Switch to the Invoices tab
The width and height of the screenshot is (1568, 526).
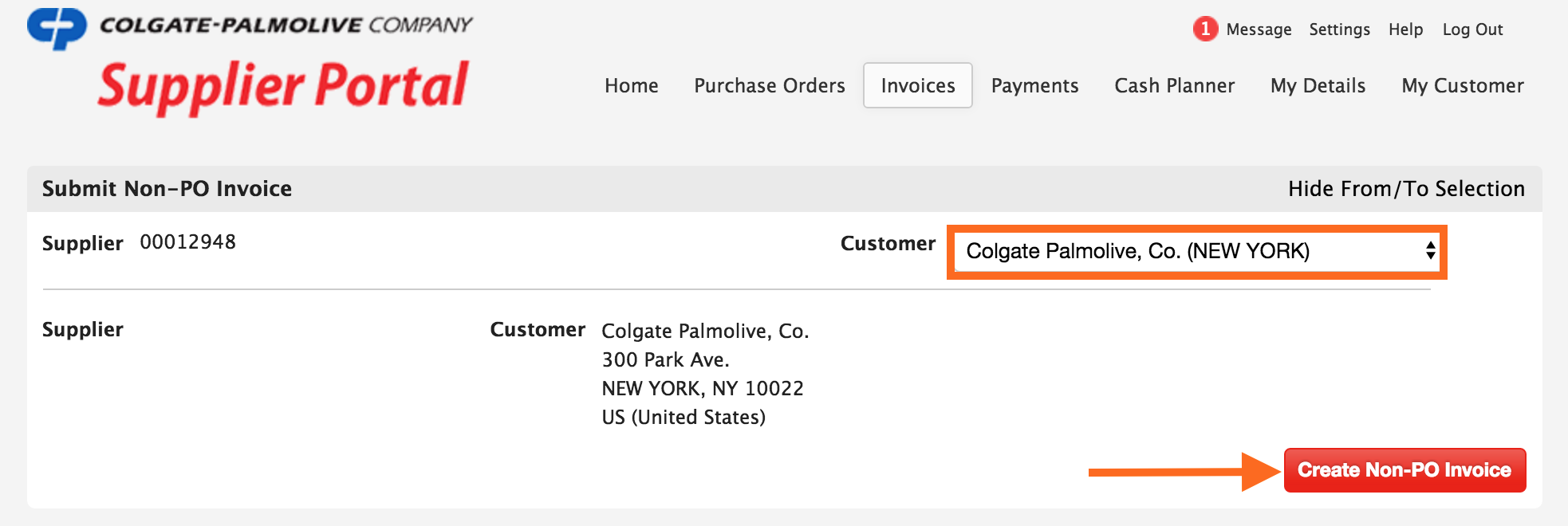coord(917,85)
